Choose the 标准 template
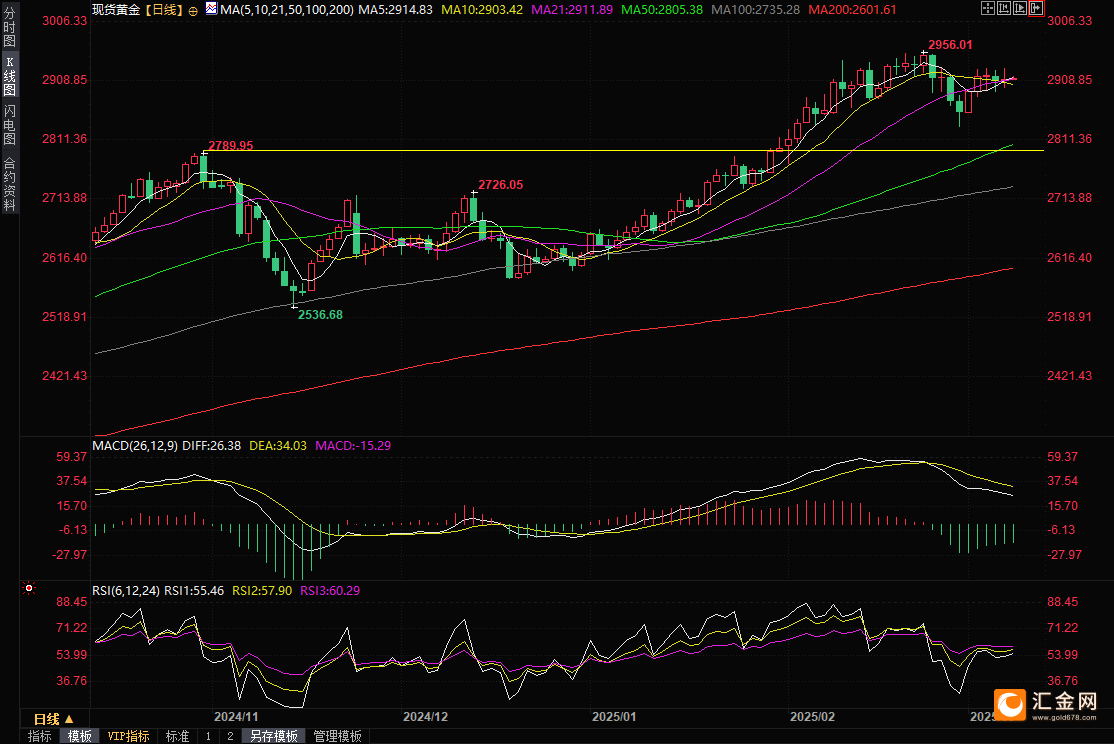The width and height of the screenshot is (1114, 744). tap(177, 736)
